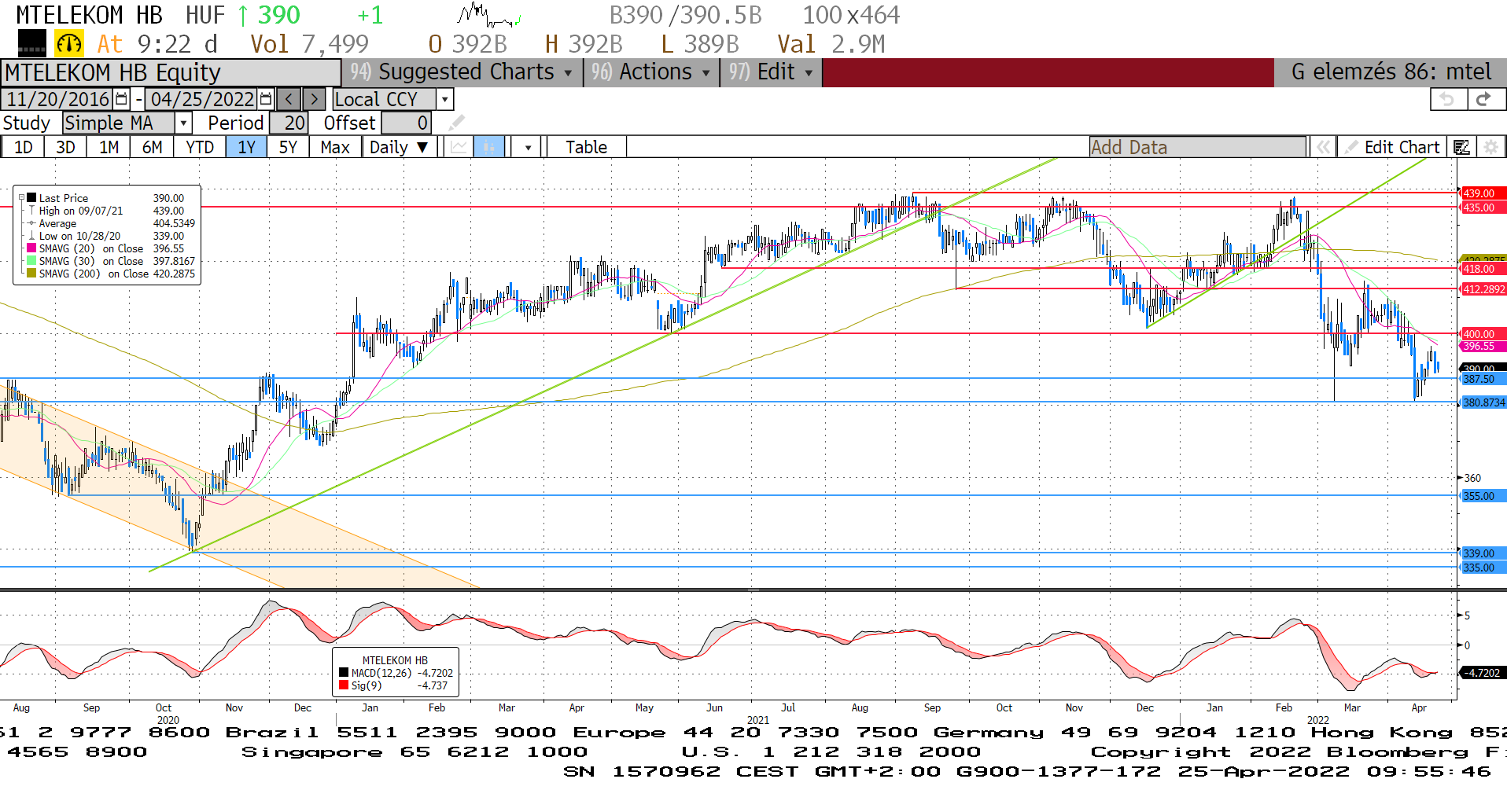This screenshot has width=1507, height=812.
Task: Select the 1M time range tab
Action: (109, 147)
